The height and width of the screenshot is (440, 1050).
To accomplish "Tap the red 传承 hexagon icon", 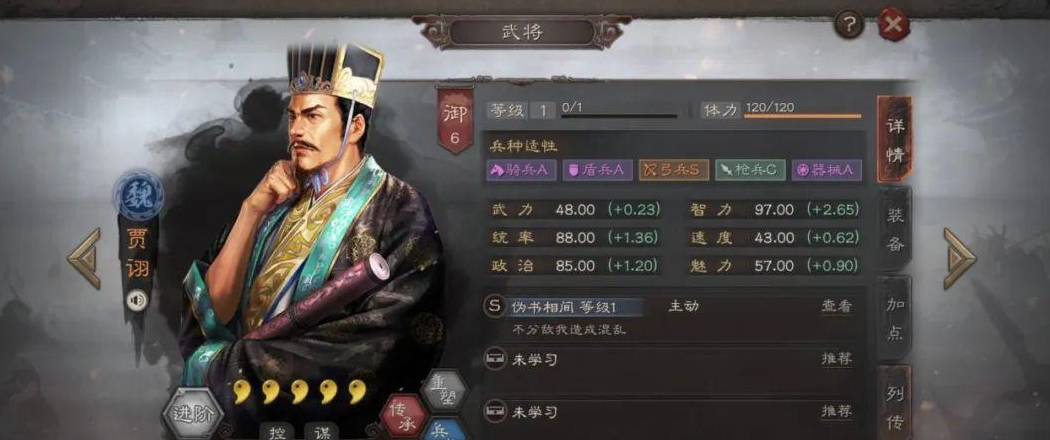I will pos(403,417).
